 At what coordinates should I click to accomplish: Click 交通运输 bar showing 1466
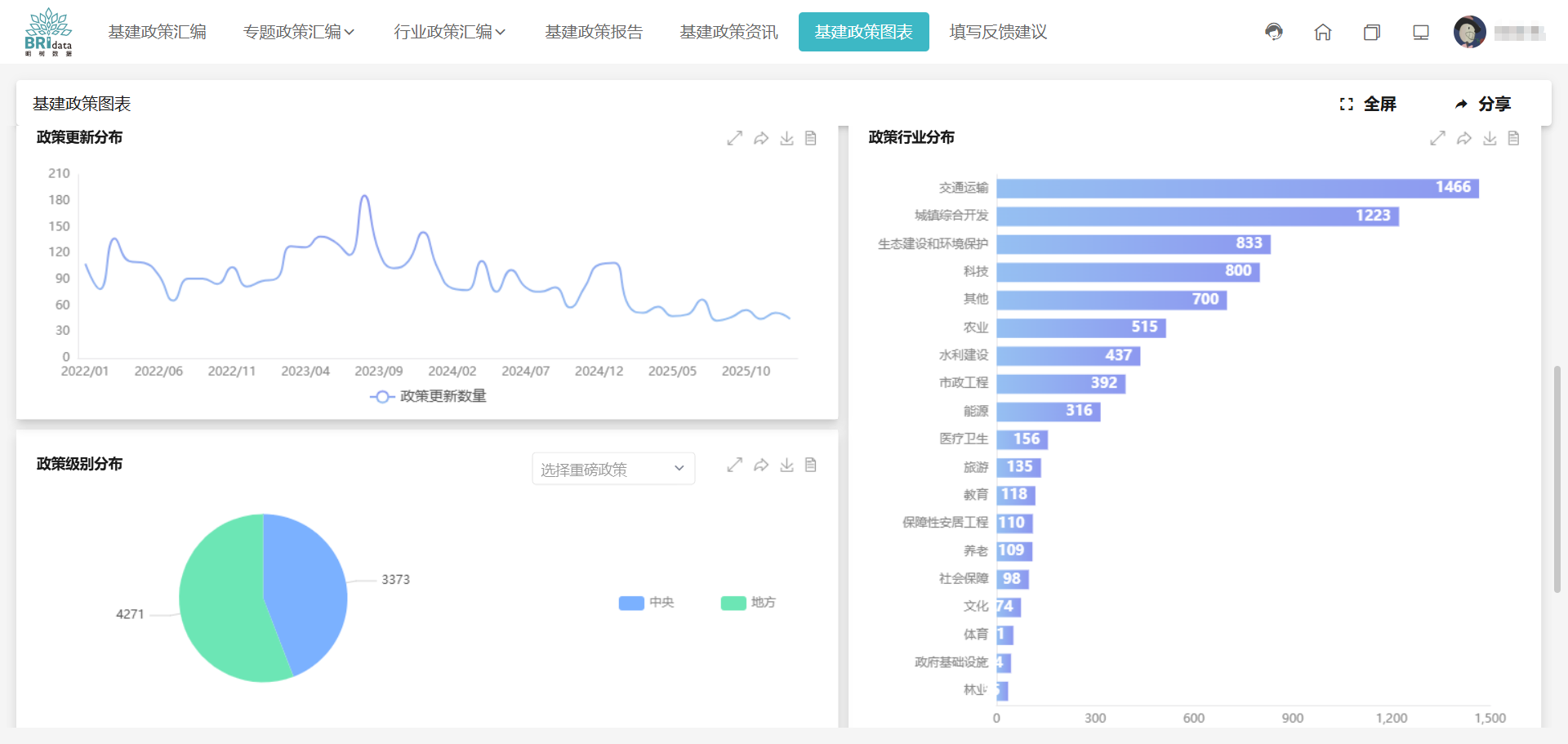[1237, 188]
